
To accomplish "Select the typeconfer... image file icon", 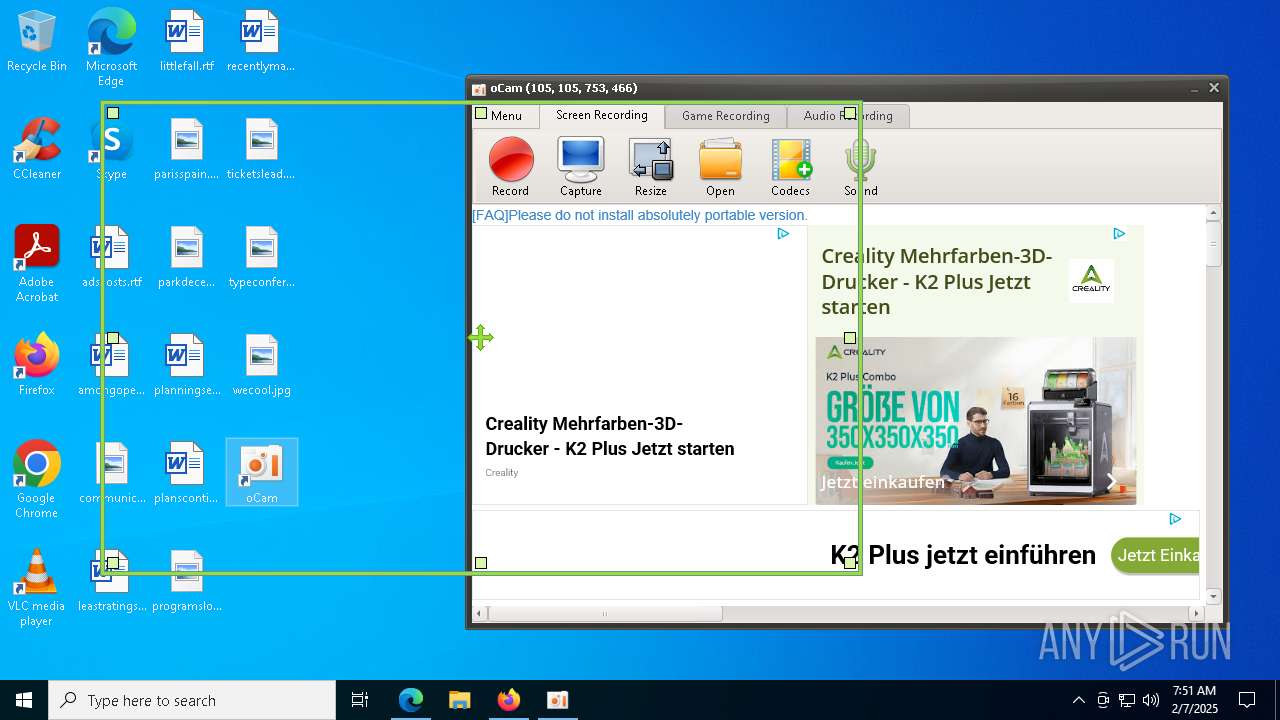I will pos(260,258).
